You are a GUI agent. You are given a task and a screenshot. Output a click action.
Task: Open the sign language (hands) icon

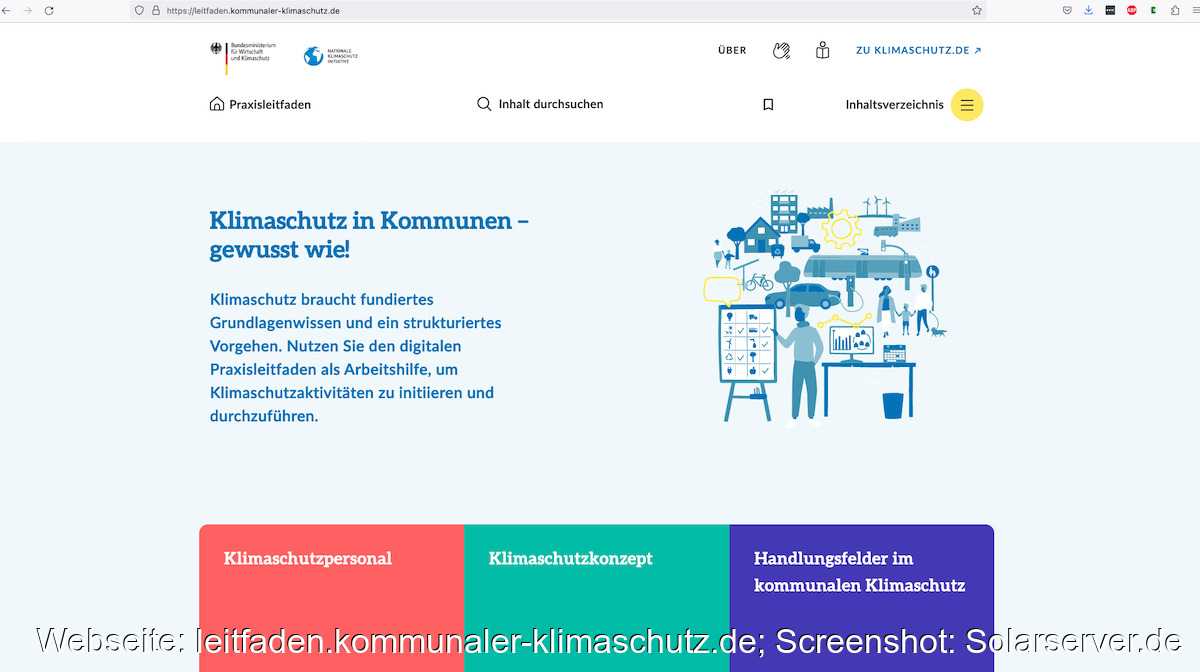tap(781, 50)
